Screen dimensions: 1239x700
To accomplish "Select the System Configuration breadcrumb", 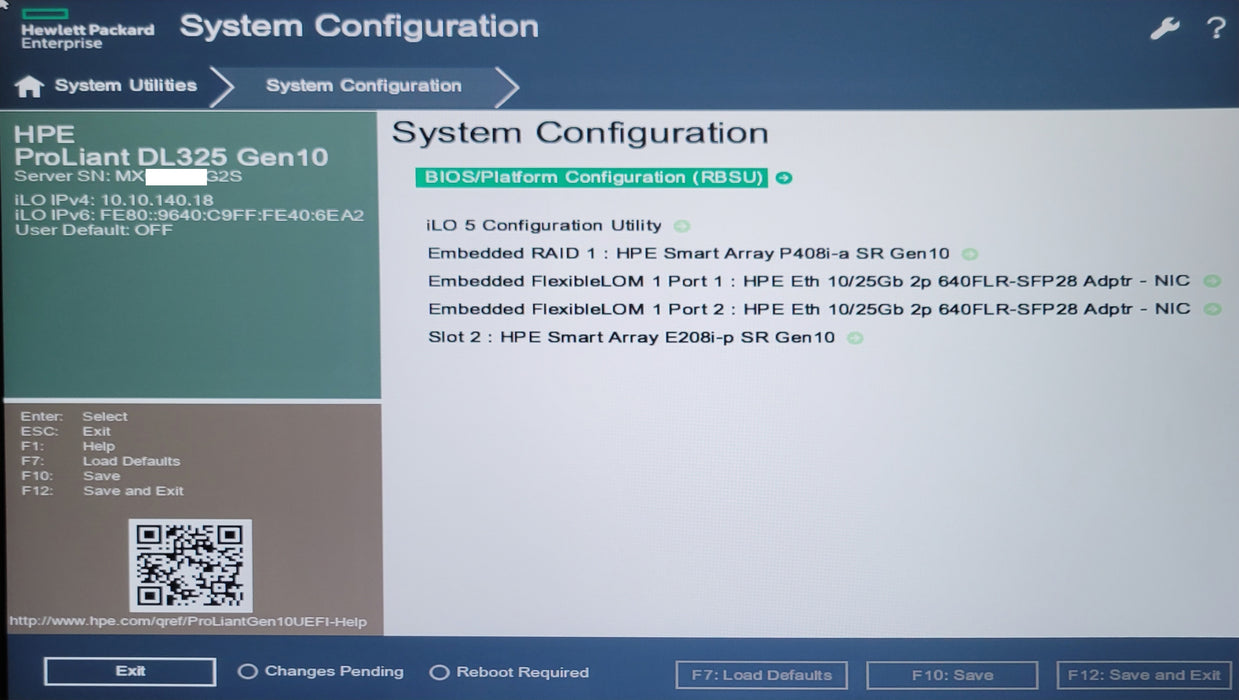I will 364,86.
